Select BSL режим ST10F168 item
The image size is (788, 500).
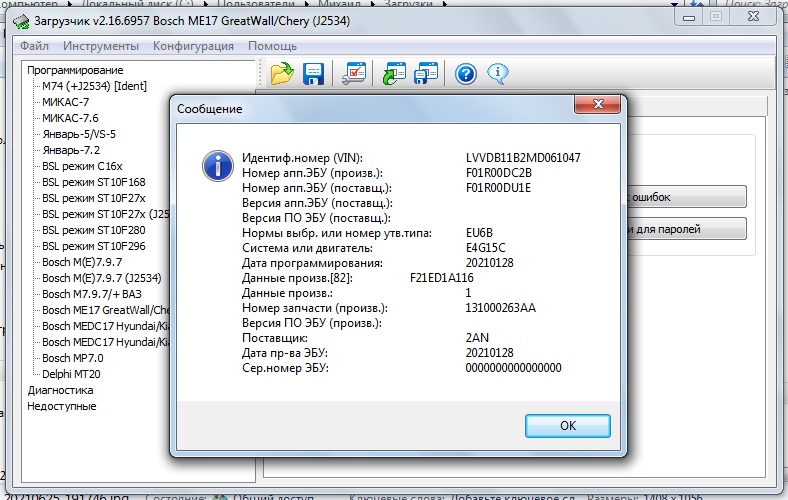[x=94, y=182]
